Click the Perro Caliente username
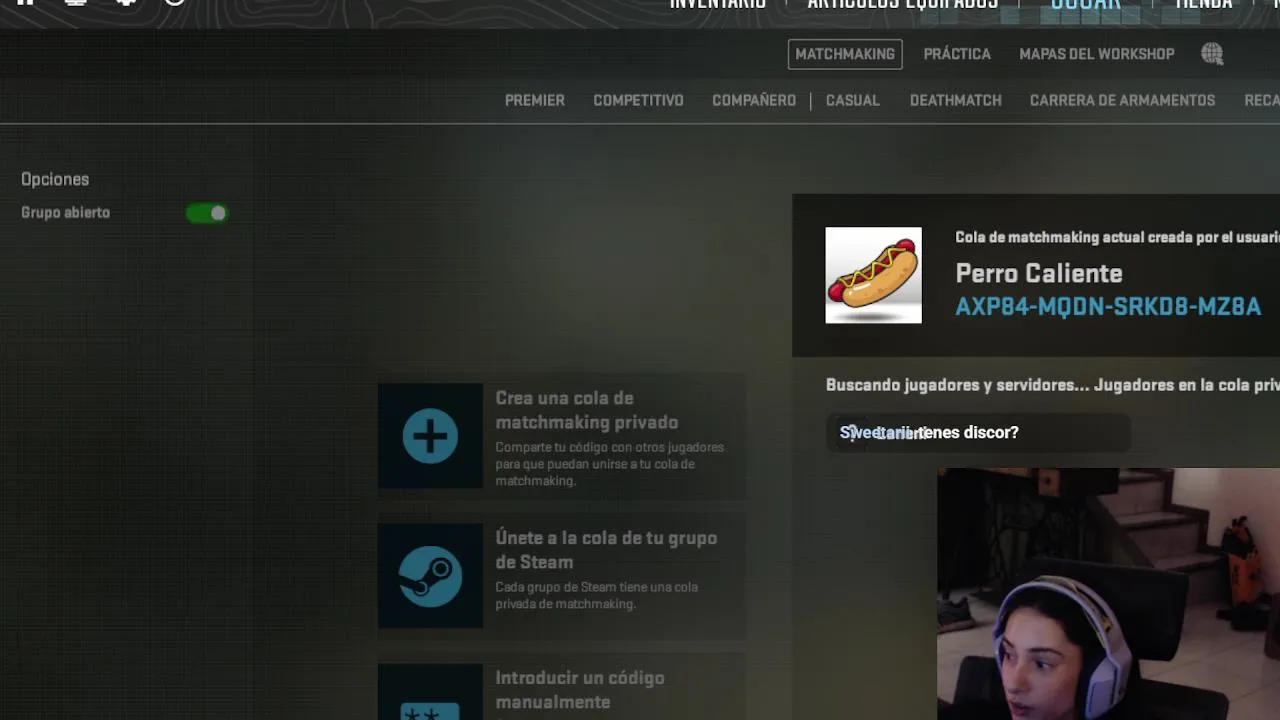The height and width of the screenshot is (720, 1280). [x=1039, y=273]
